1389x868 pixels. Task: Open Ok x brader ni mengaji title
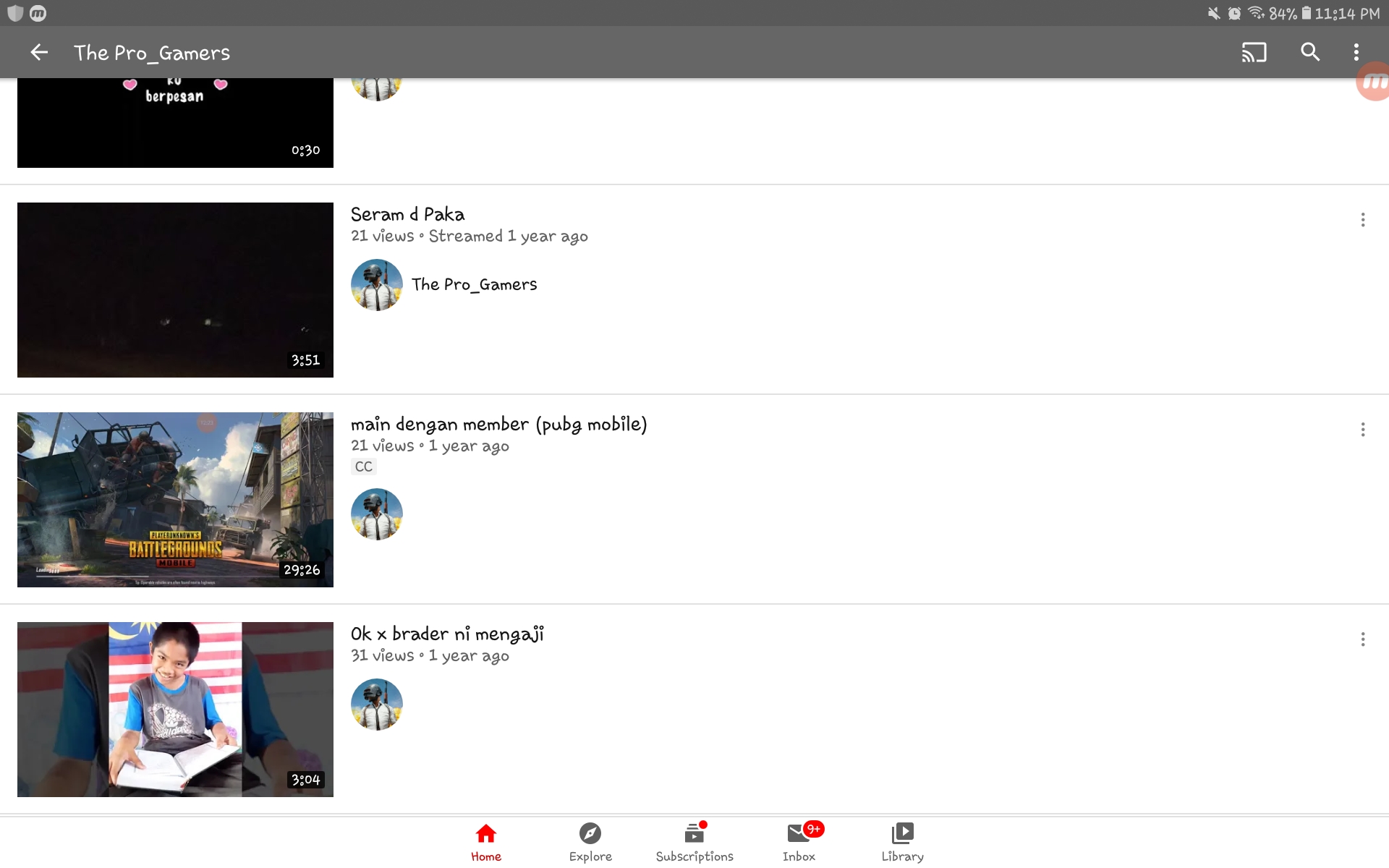coord(447,634)
